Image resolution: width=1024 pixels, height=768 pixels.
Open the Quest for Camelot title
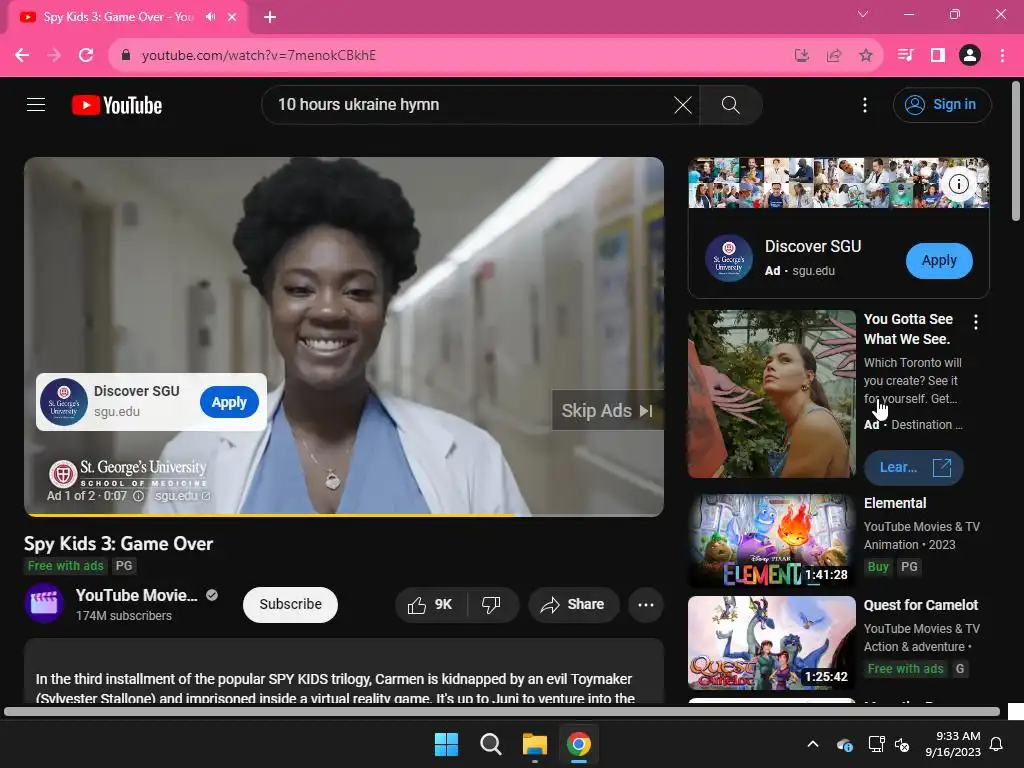(921, 605)
